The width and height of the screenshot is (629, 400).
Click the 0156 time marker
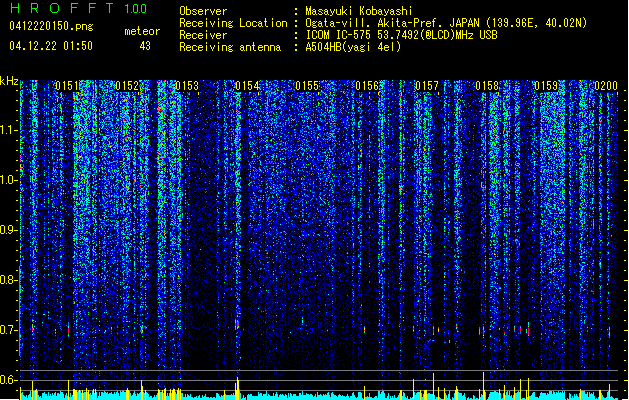[x=367, y=86]
